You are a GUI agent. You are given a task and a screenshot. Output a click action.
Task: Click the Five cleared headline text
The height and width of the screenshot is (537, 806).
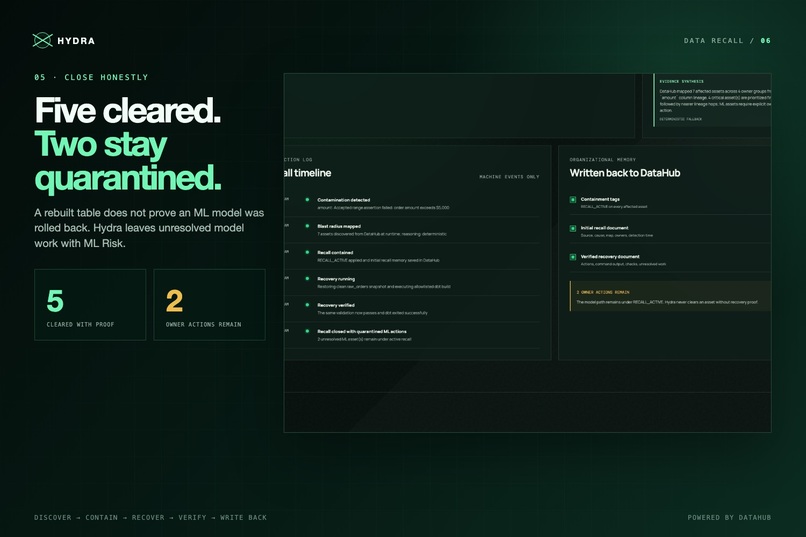click(127, 110)
